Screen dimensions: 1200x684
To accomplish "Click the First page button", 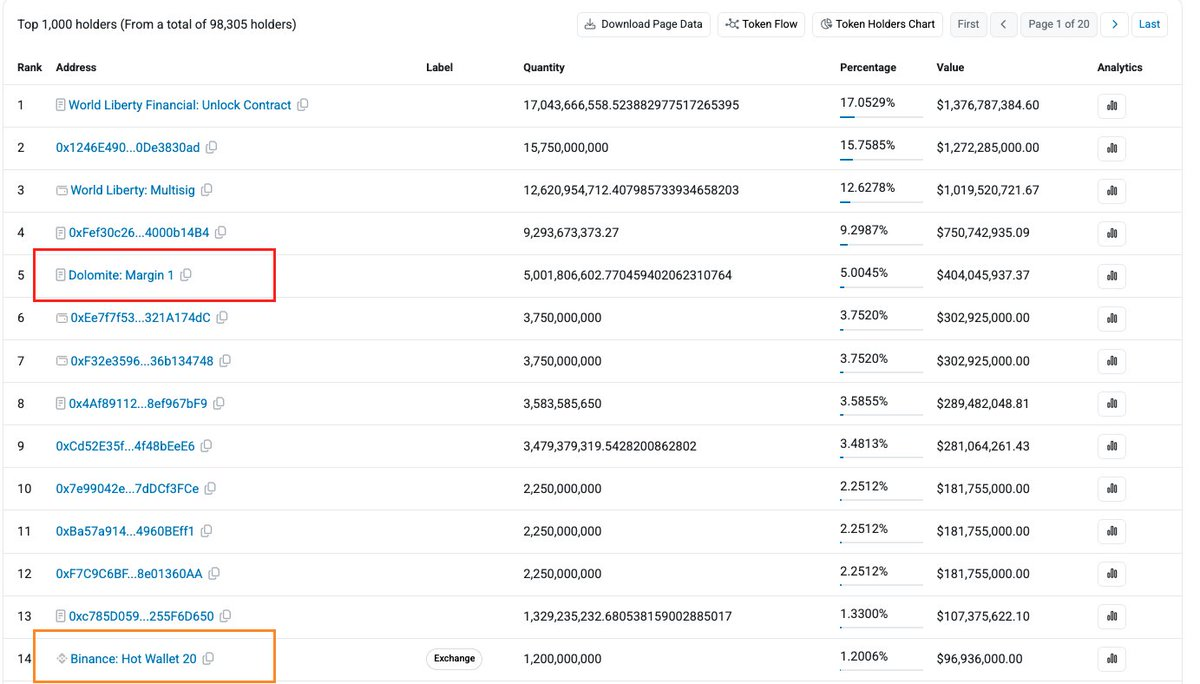I will click(x=968, y=24).
